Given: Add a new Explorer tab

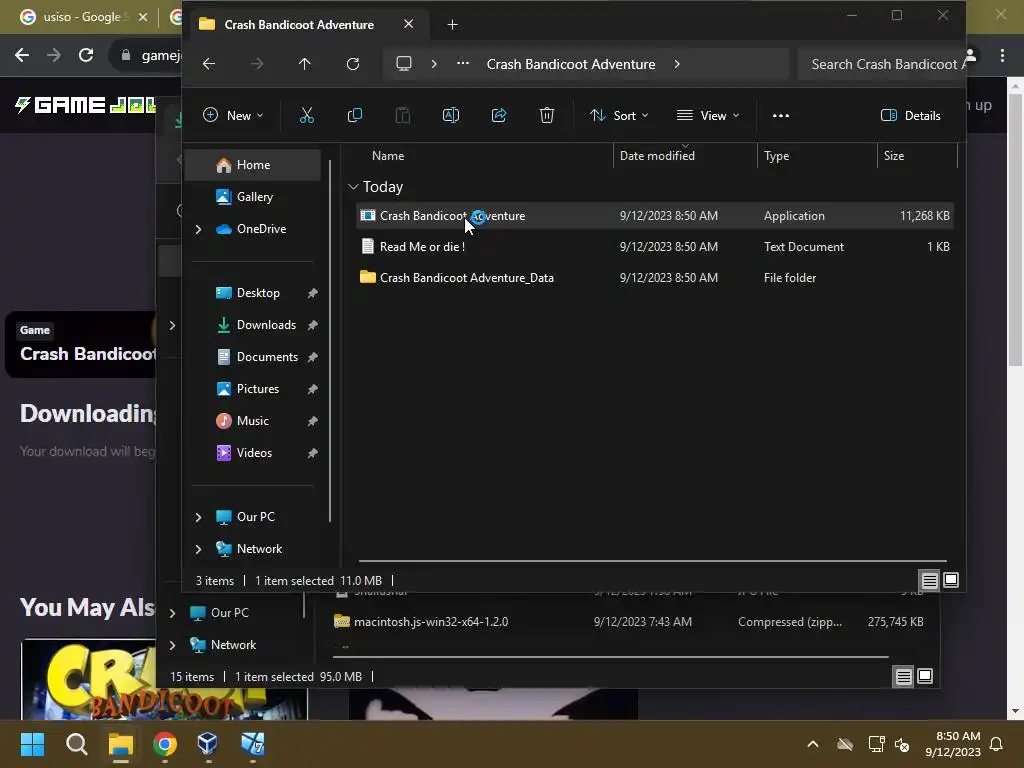Looking at the screenshot, I should pyautogui.click(x=452, y=25).
